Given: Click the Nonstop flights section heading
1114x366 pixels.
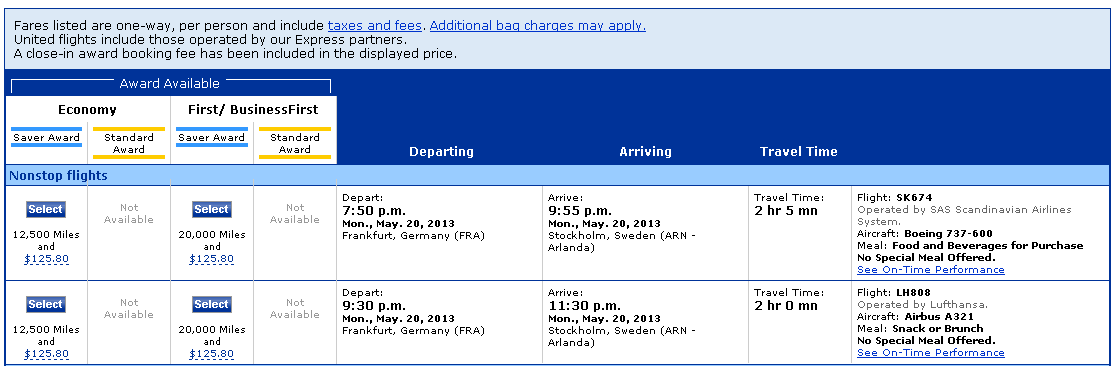Looking at the screenshot, I should [58, 176].
